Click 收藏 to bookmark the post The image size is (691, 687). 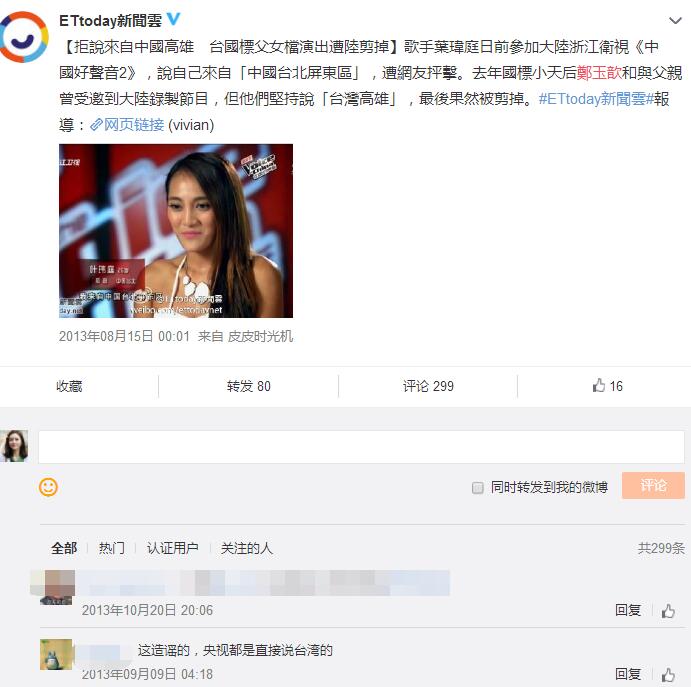69,386
